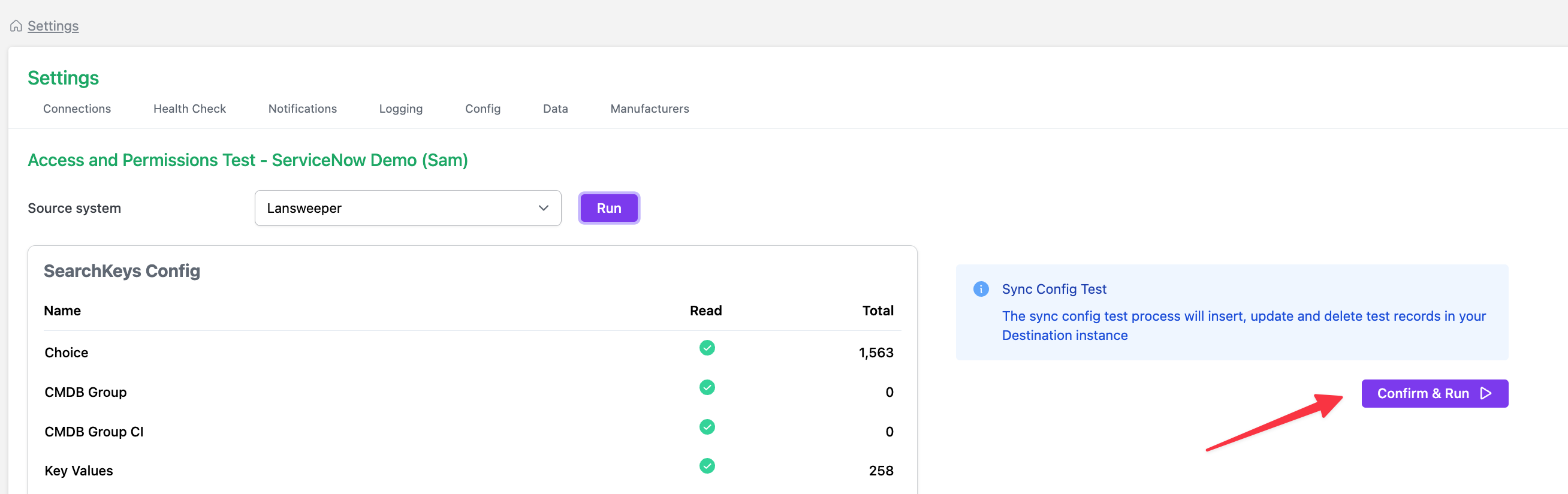Click the CMDB Group read check icon
1568x494 pixels.
coord(707,387)
